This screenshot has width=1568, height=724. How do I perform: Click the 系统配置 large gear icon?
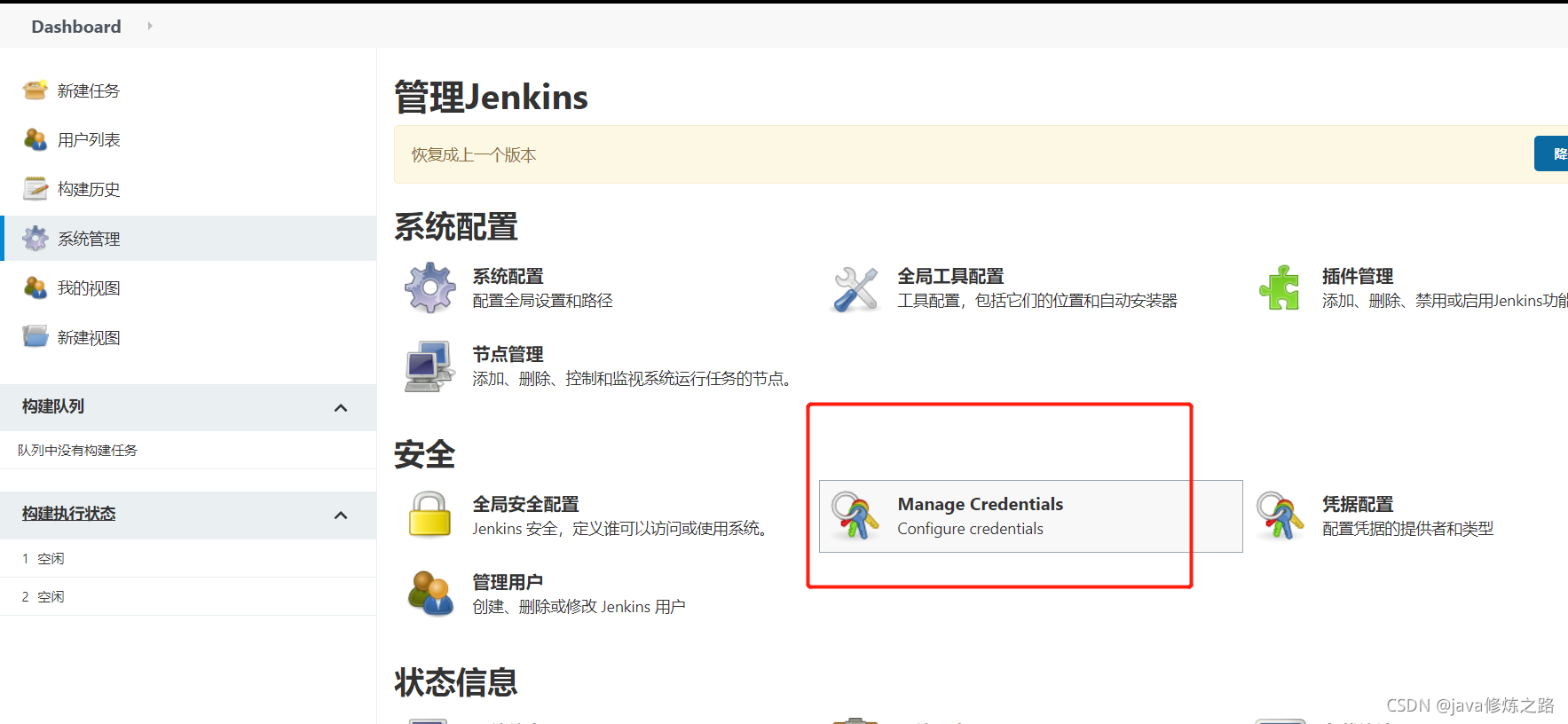[430, 287]
